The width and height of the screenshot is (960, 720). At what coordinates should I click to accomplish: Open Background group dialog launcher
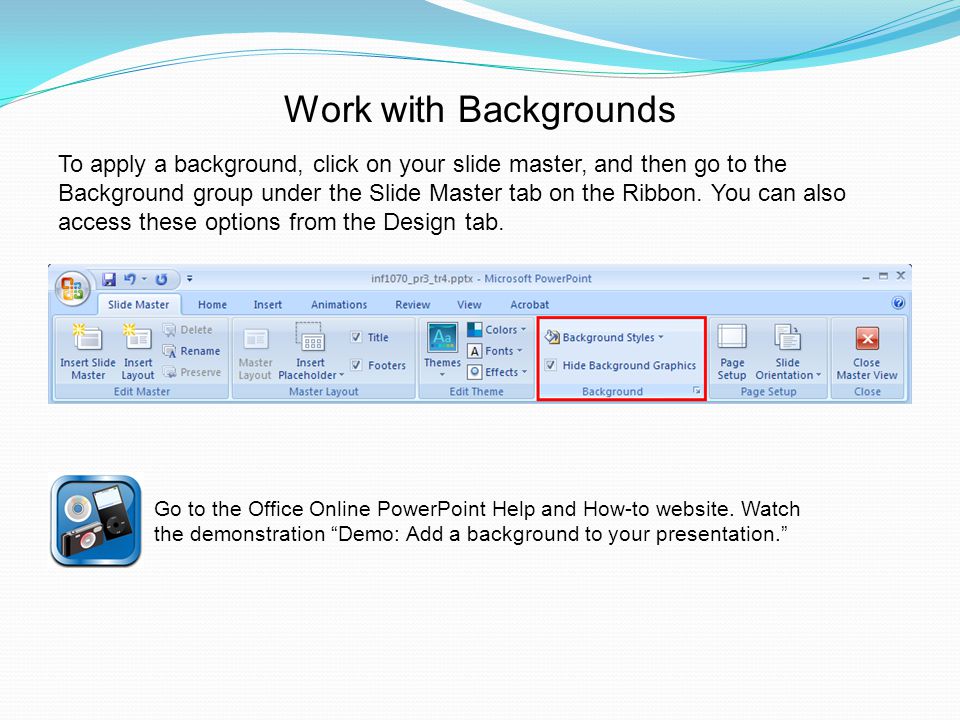(x=696, y=391)
